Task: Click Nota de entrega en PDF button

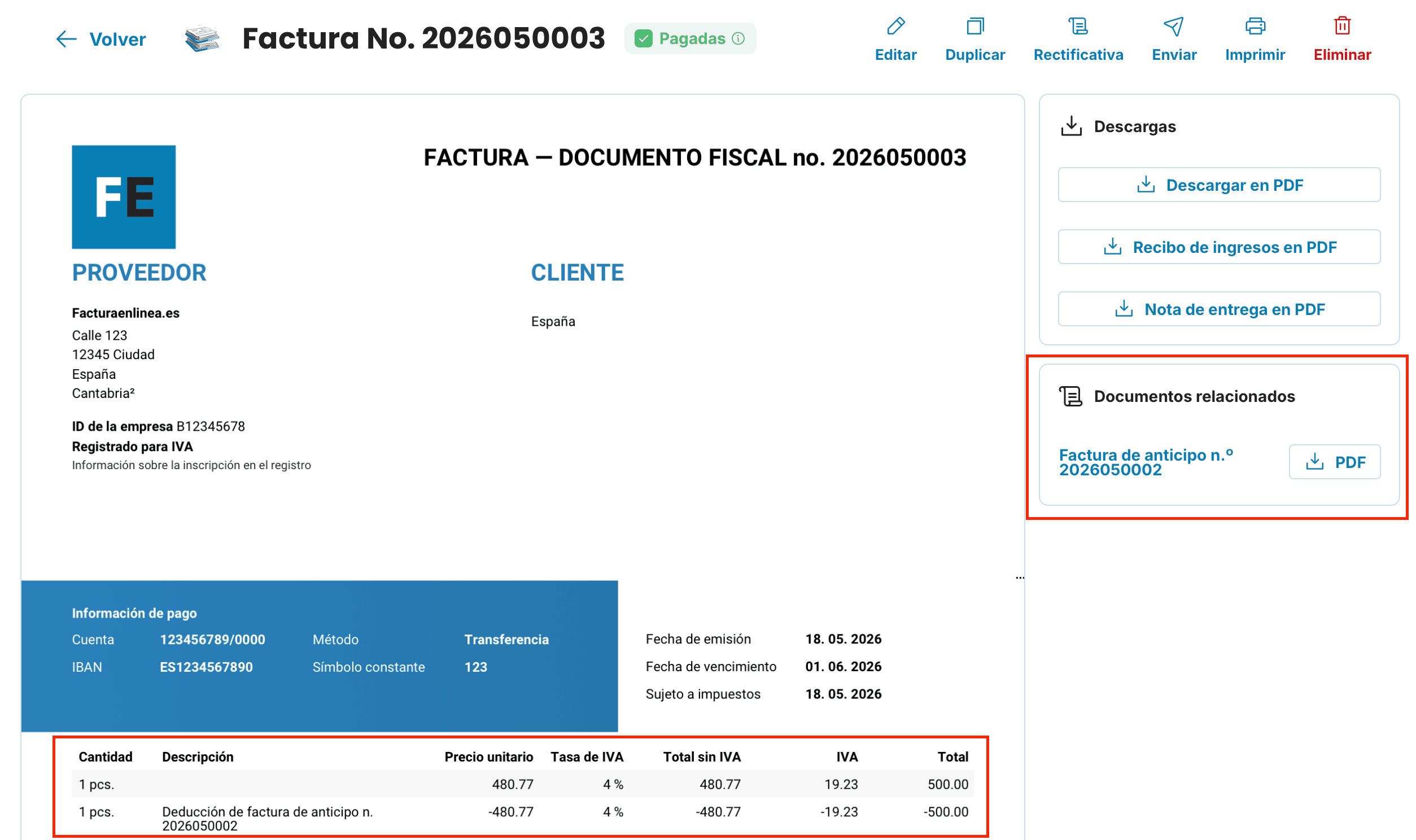Action: (x=1219, y=309)
